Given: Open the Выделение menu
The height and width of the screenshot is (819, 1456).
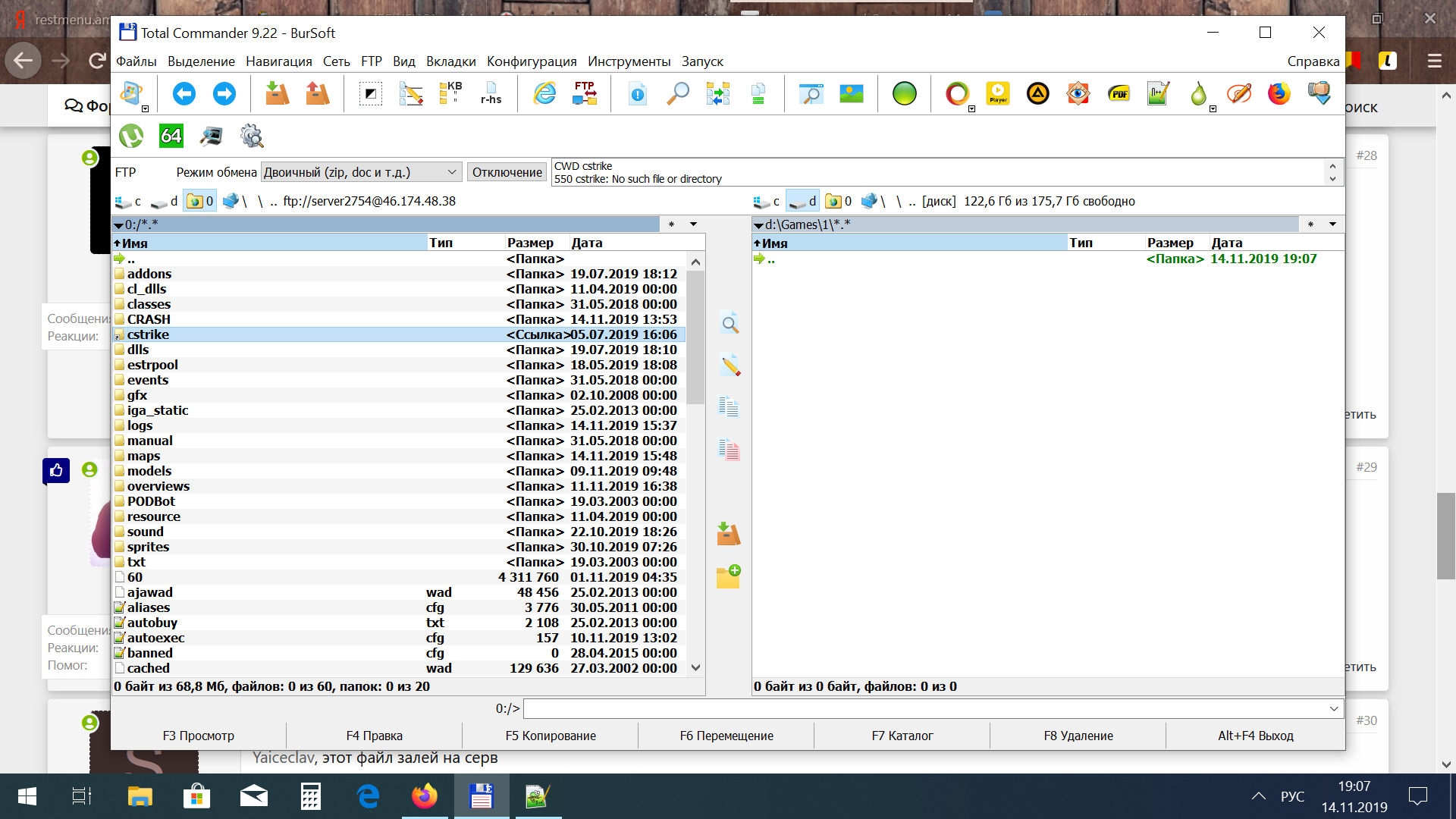Looking at the screenshot, I should [201, 61].
